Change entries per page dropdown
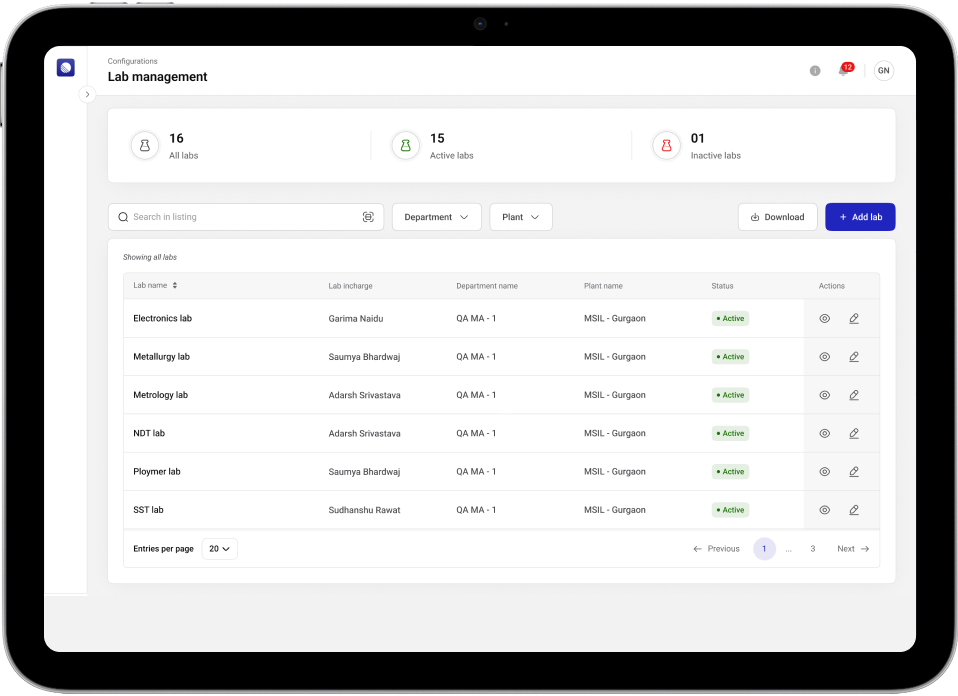This screenshot has width=958, height=696. [x=219, y=549]
